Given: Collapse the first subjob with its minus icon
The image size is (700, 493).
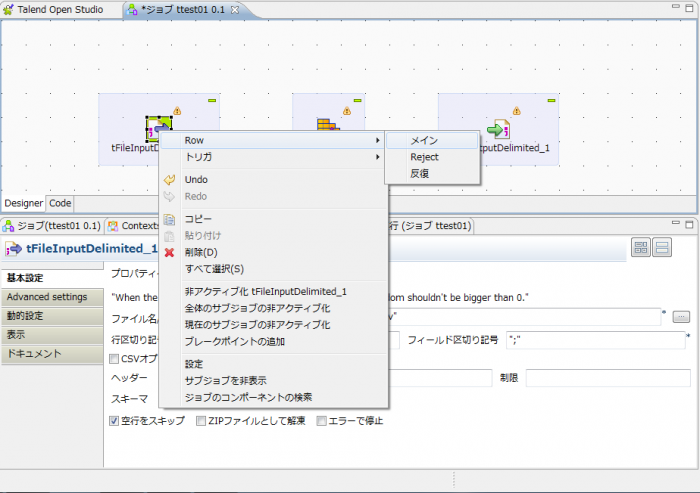Looking at the screenshot, I should coord(212,100).
